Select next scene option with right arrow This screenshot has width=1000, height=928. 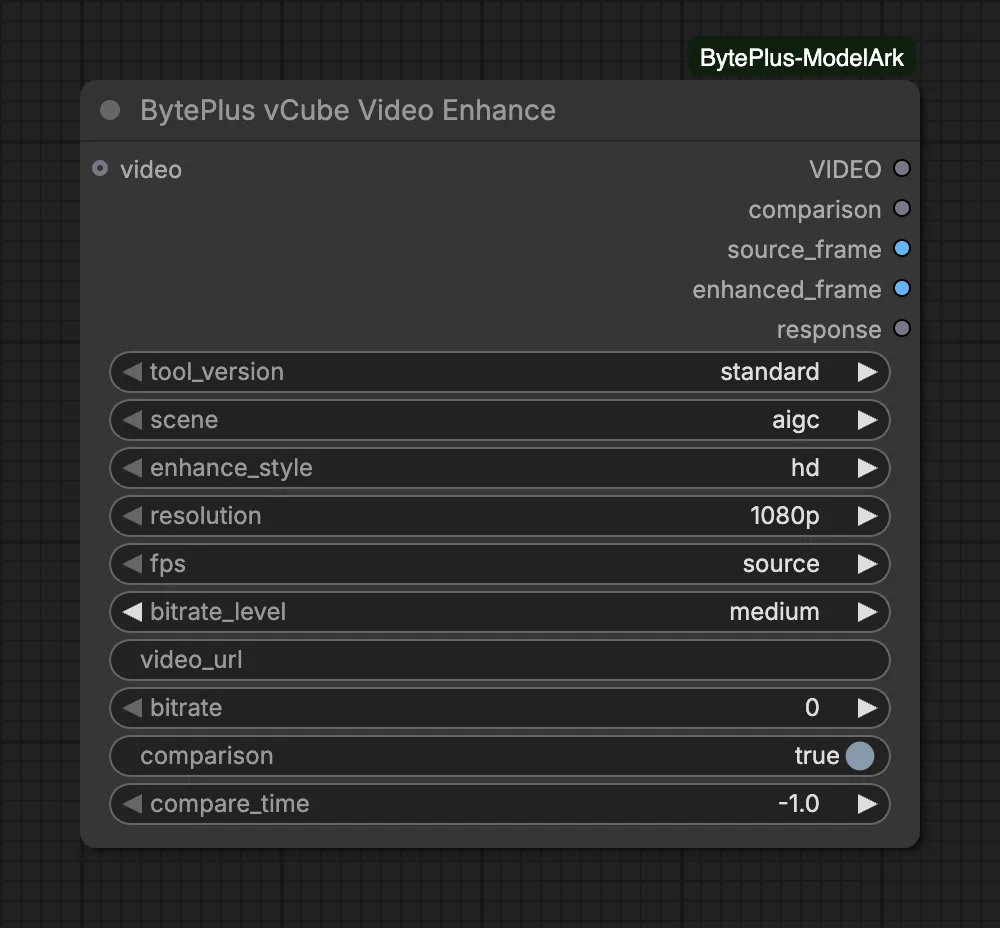click(867, 420)
